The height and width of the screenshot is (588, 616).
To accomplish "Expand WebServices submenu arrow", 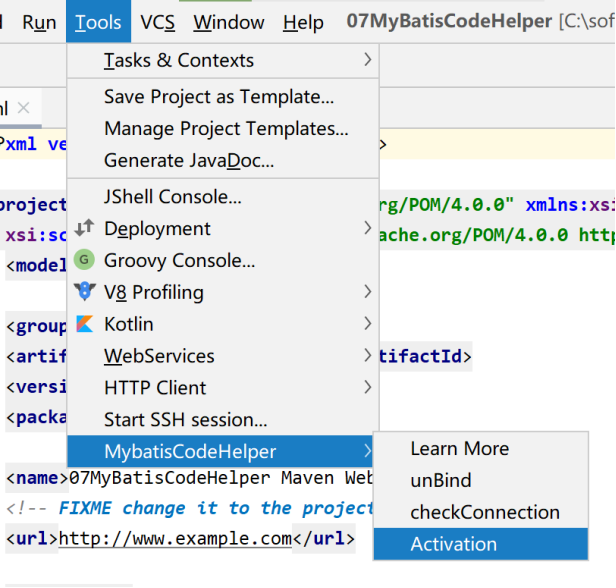I will (x=368, y=355).
